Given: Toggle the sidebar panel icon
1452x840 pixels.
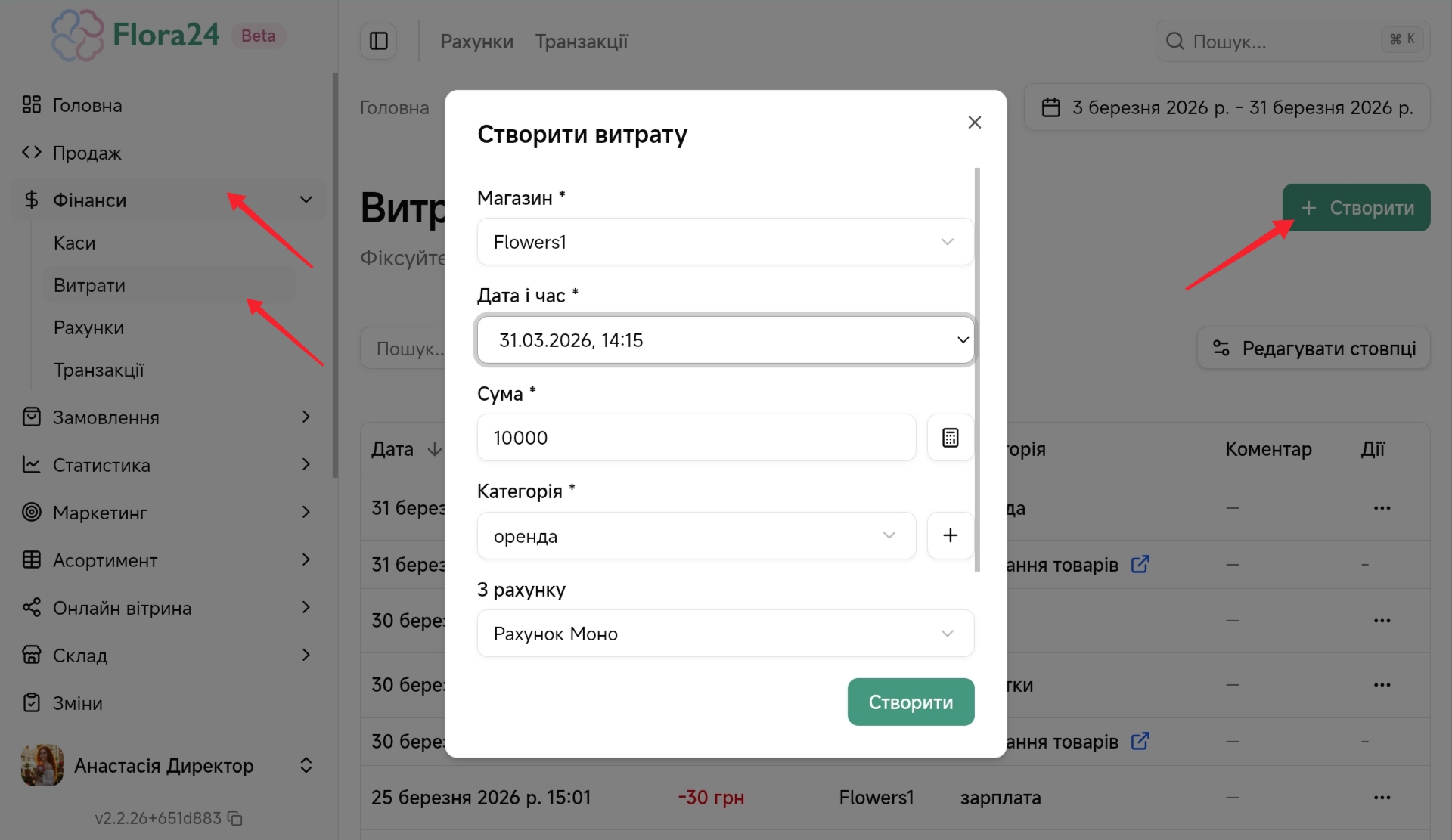Looking at the screenshot, I should tap(378, 41).
